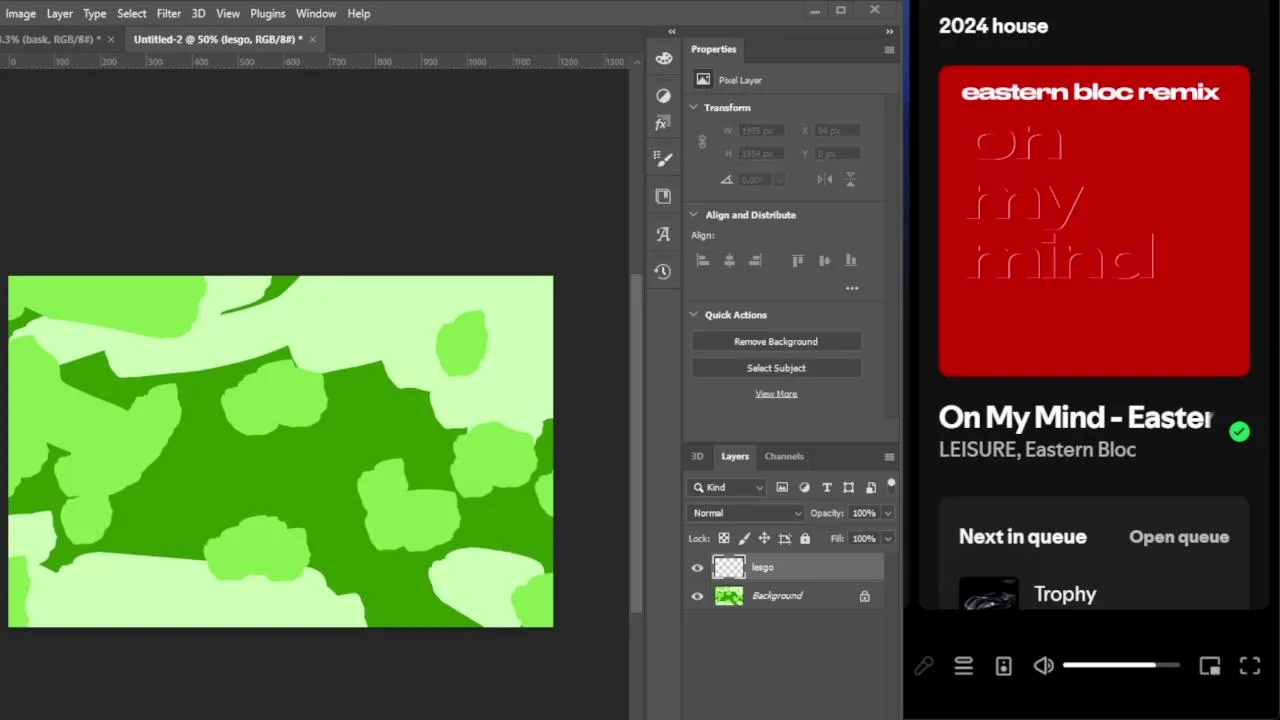The image size is (1280, 720).
Task: Click the View More link
Action: click(x=776, y=394)
